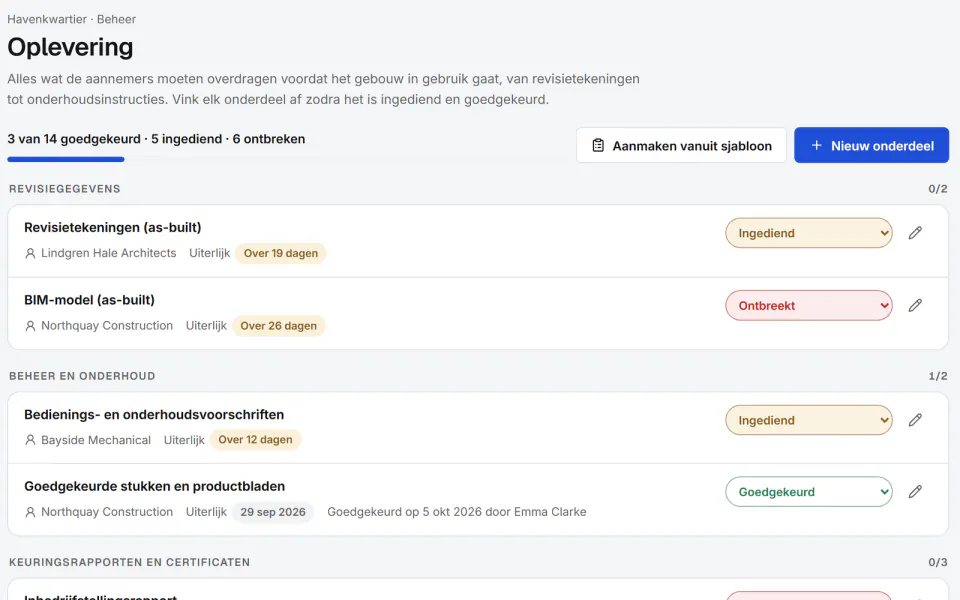Click person icon beside Lindgren Hale Architects
This screenshot has width=960, height=600.
30,253
